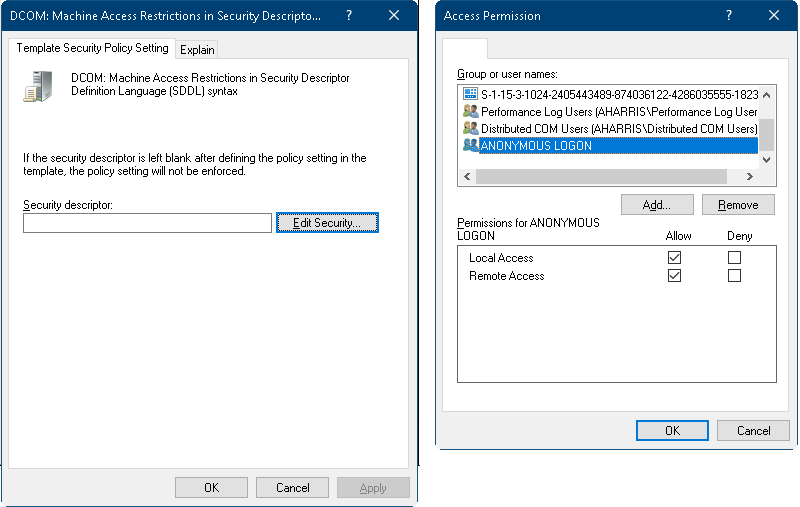Click the help question mark in Access Permission
This screenshot has height=507, width=800.
(x=727, y=16)
